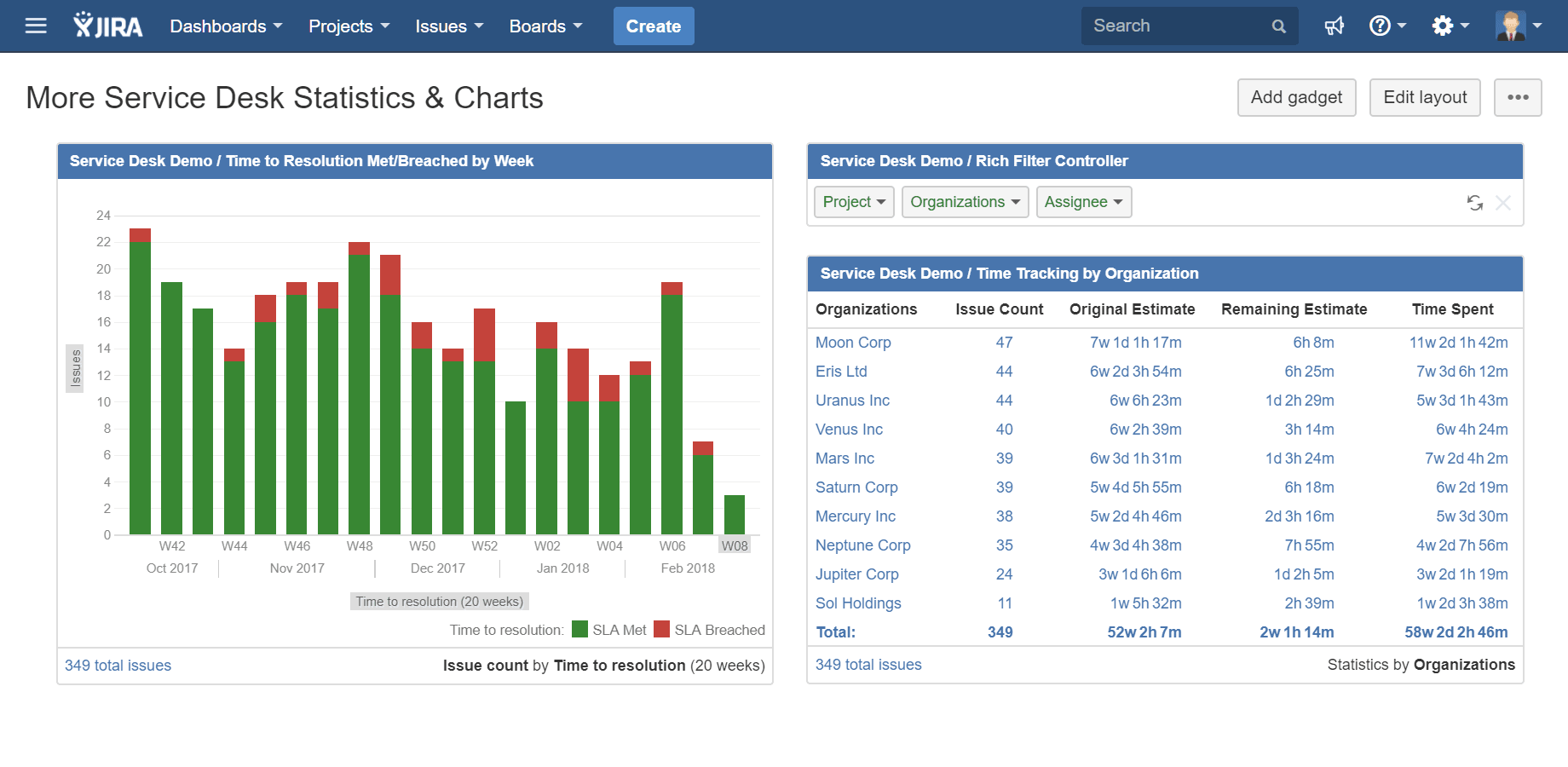Click the SLA Breached red color swatch
1568x767 pixels.
[x=662, y=629]
